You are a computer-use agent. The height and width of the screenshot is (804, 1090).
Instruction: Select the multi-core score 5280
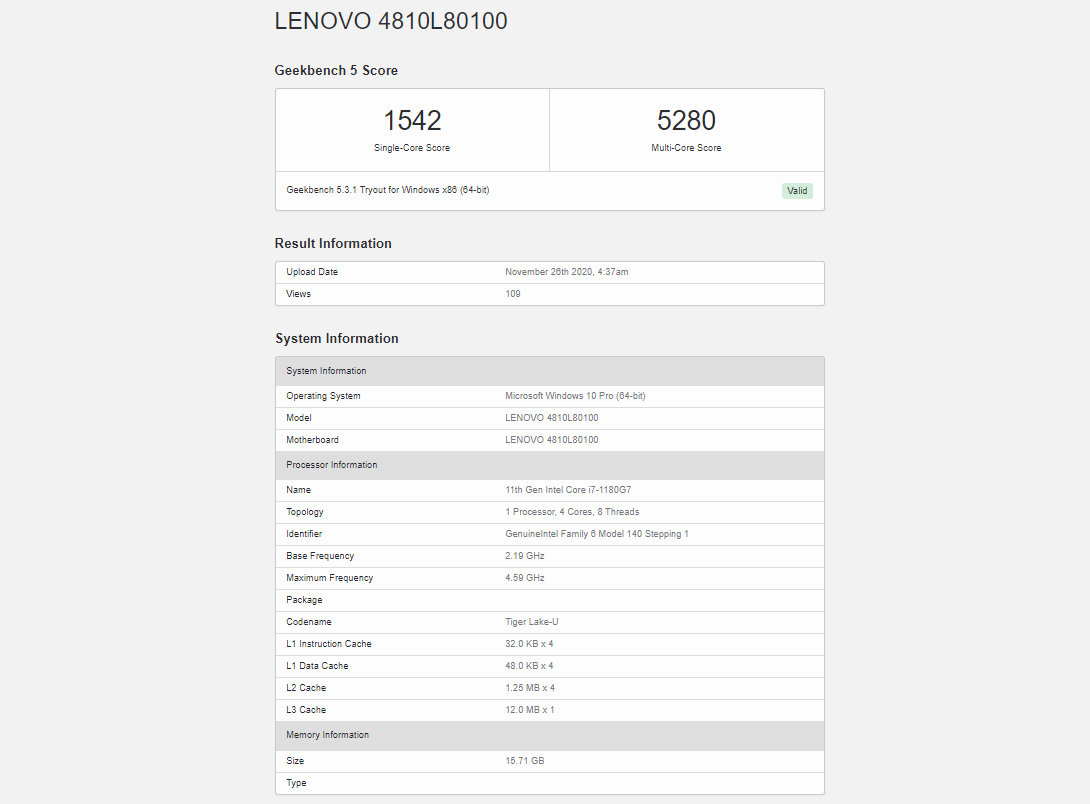coord(686,120)
